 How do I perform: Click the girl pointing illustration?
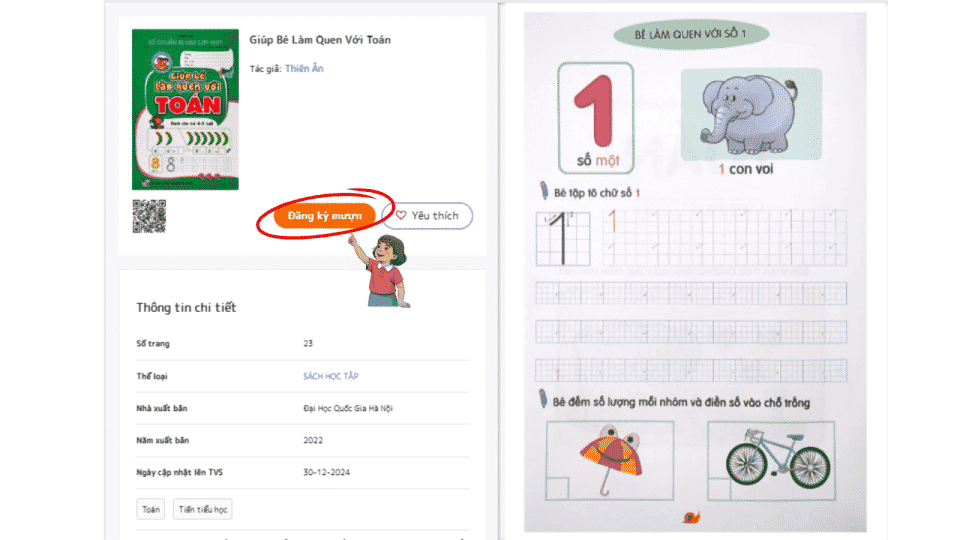tap(382, 271)
